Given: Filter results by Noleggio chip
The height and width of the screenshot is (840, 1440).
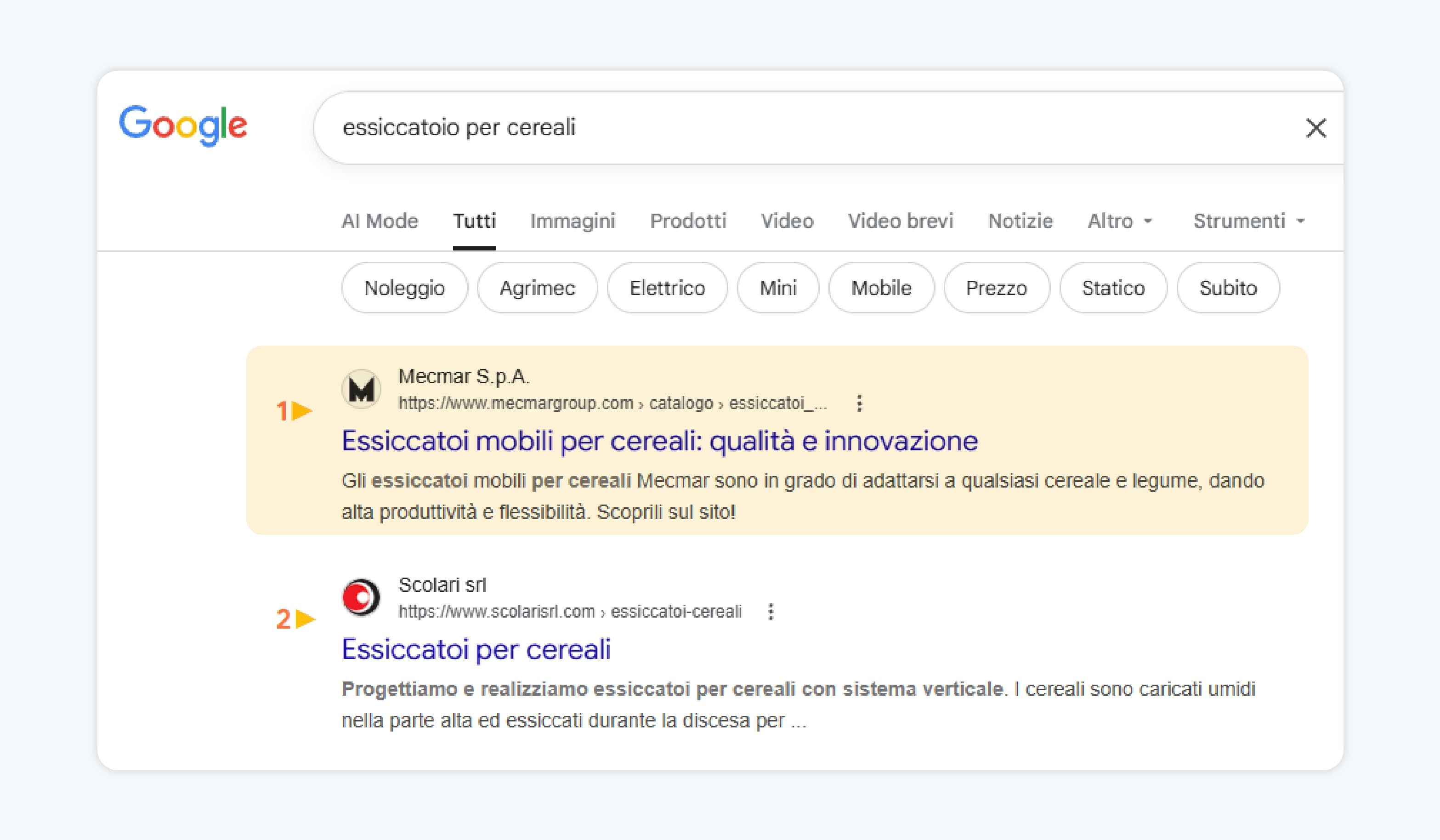Looking at the screenshot, I should coord(405,288).
